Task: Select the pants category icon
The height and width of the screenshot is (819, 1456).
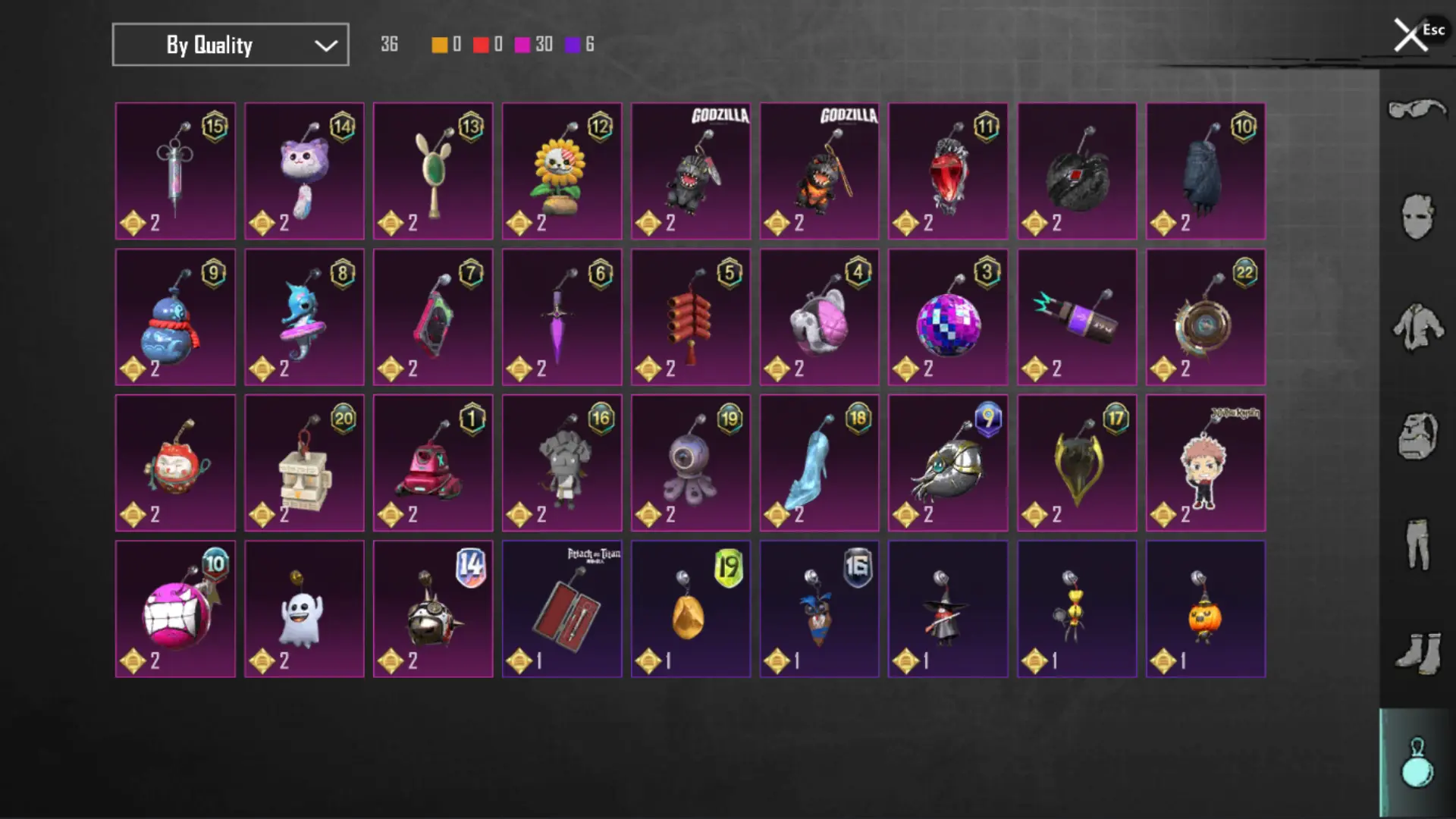Action: pos(1417,544)
